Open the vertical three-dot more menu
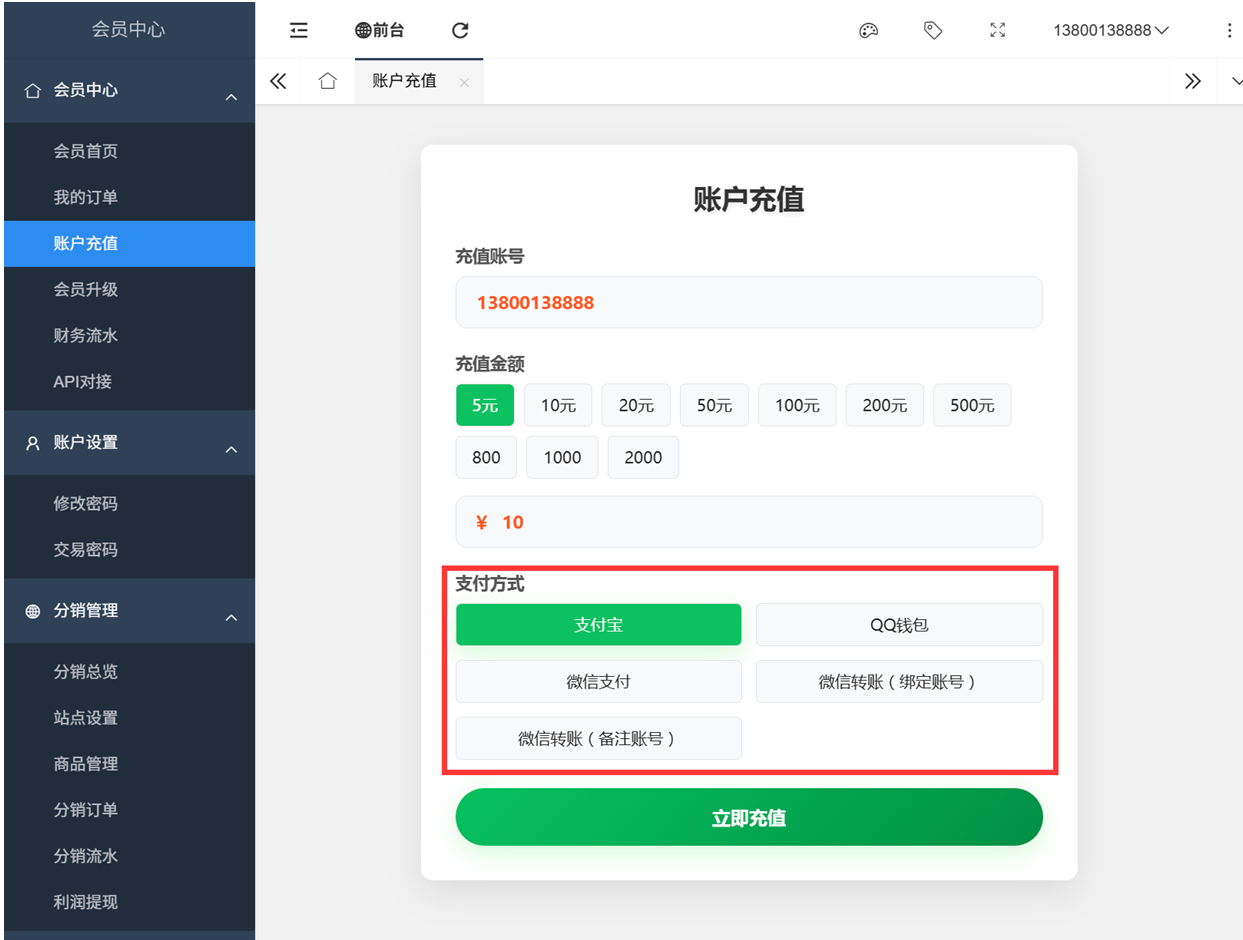The width and height of the screenshot is (1243, 940). pos(1229,30)
